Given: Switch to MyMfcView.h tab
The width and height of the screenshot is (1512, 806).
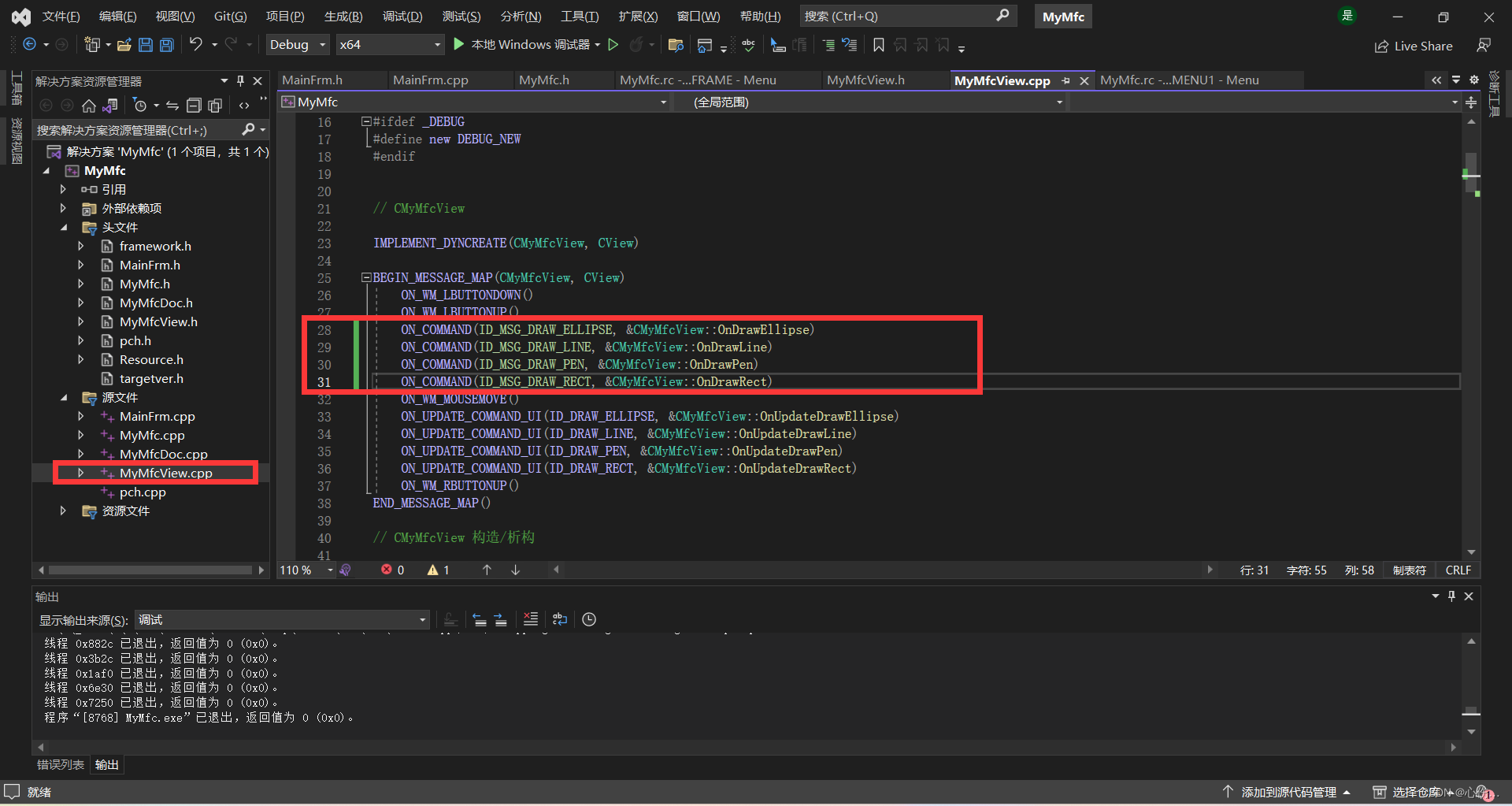Looking at the screenshot, I should pyautogui.click(x=865, y=80).
